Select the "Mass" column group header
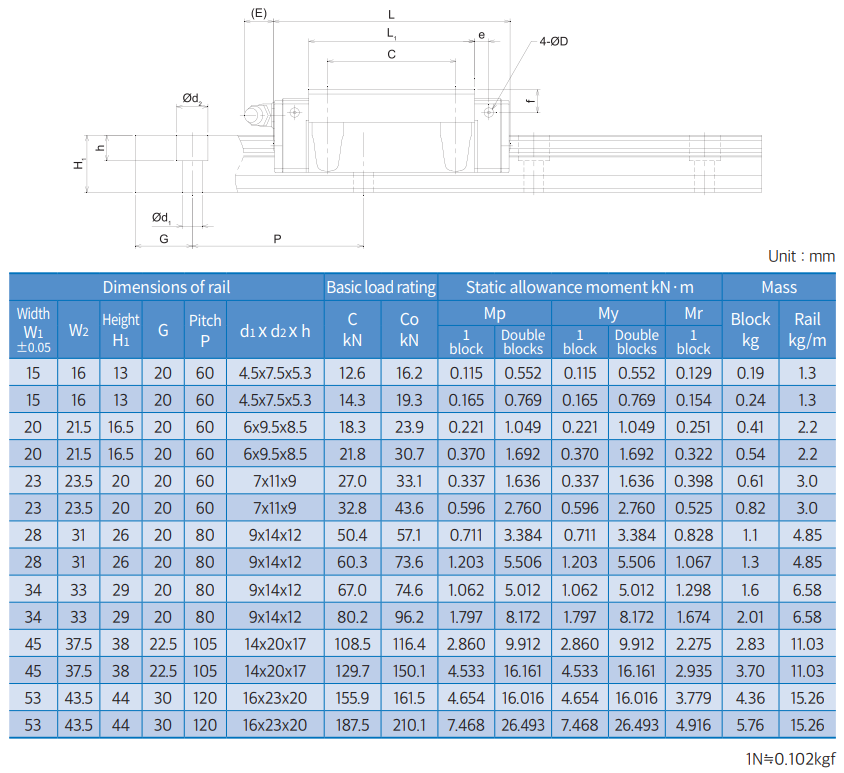The height and width of the screenshot is (773, 844). [778, 287]
